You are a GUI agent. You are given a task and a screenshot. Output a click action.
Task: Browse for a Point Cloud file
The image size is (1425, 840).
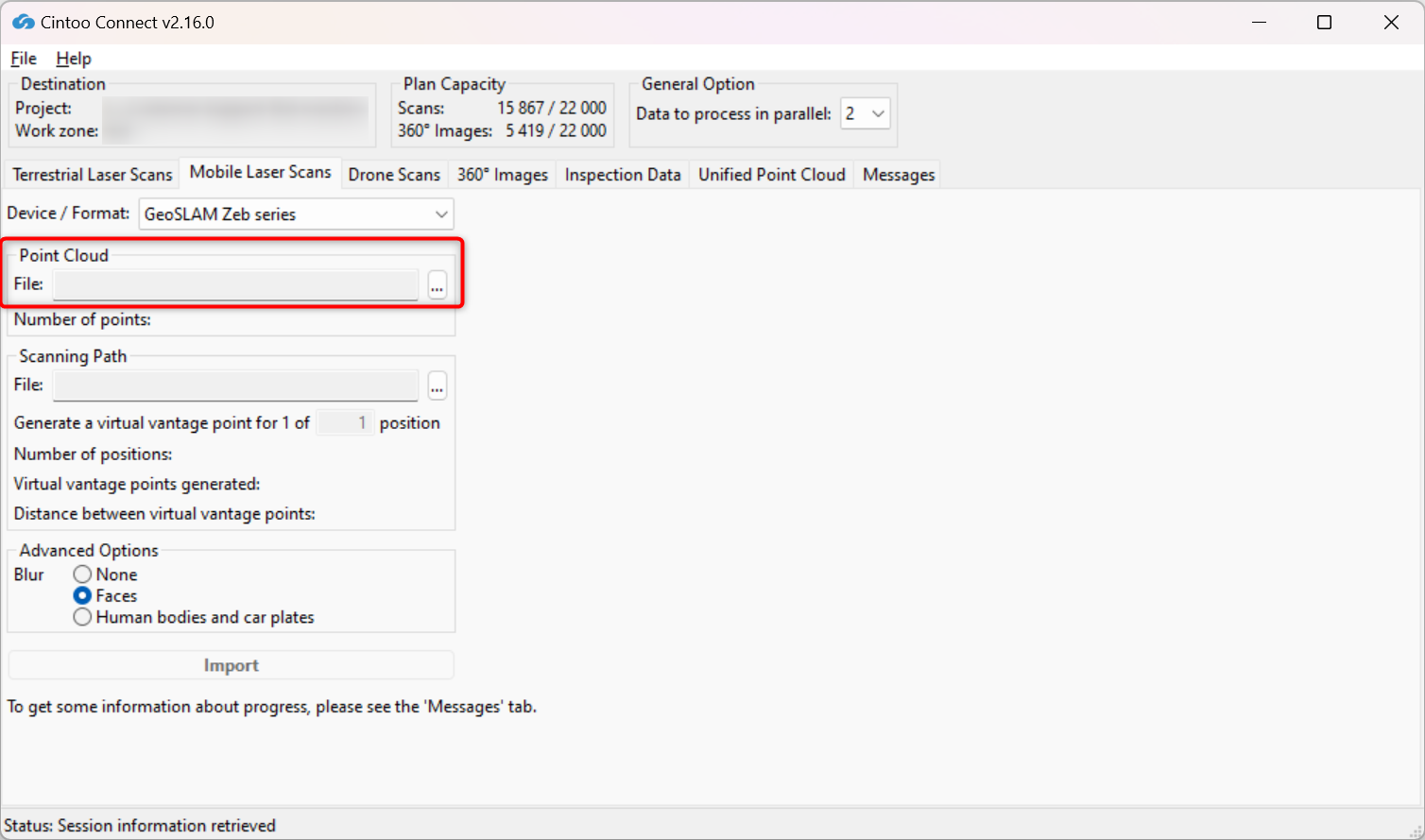point(437,284)
